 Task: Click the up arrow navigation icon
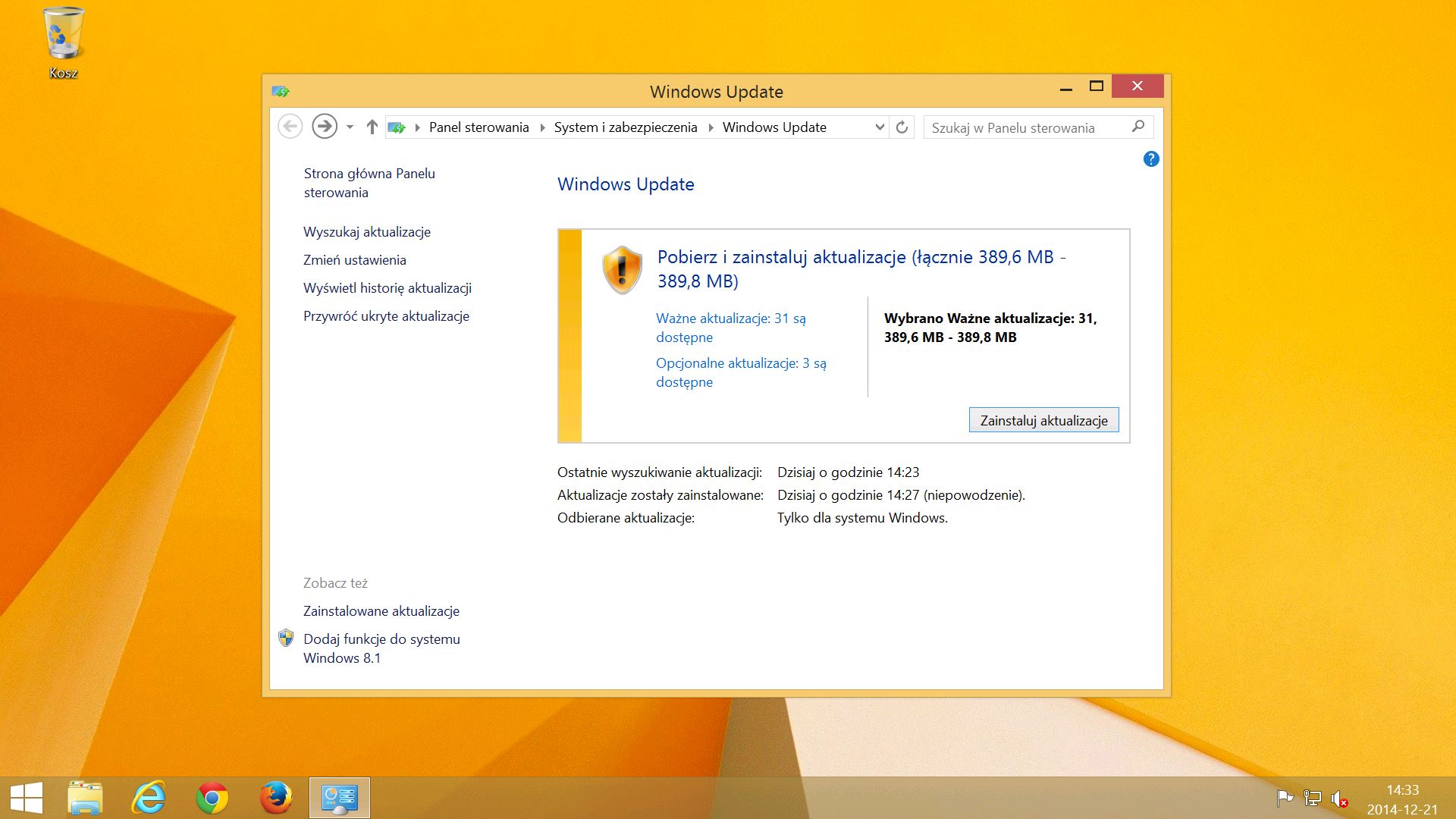(x=372, y=127)
